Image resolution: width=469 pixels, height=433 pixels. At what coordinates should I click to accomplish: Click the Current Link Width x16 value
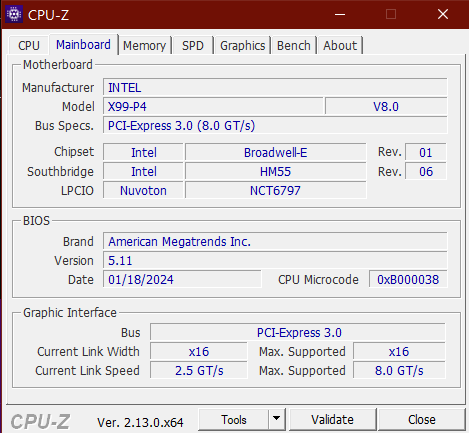click(x=199, y=351)
